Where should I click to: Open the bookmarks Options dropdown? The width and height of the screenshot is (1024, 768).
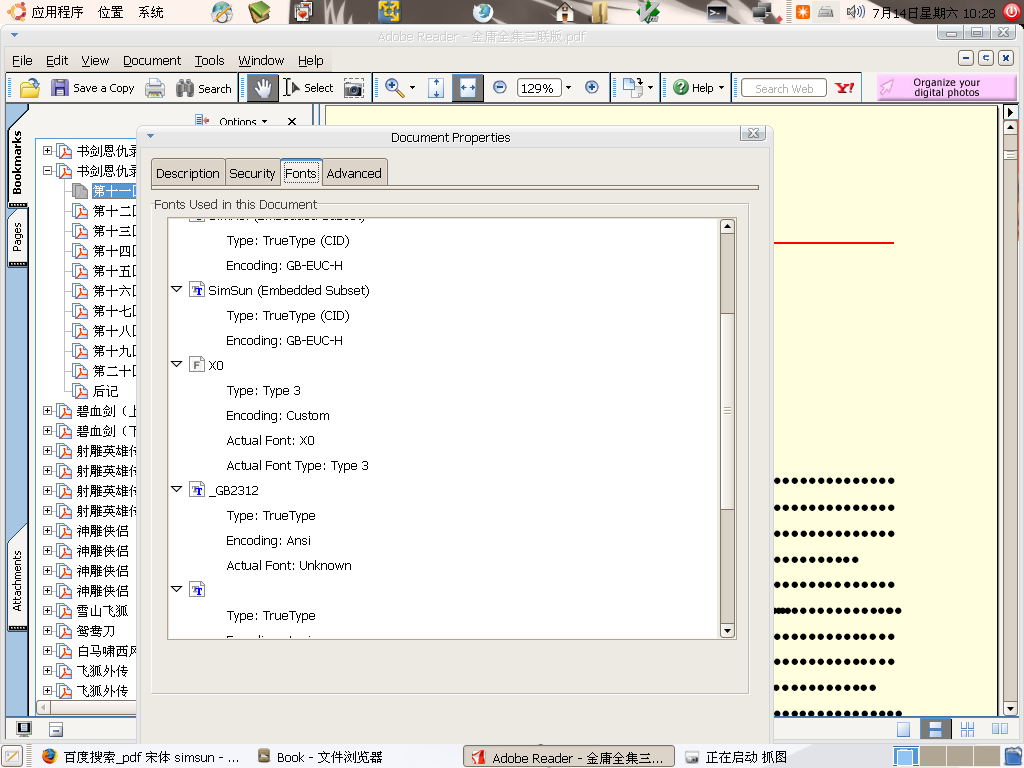coord(243,121)
